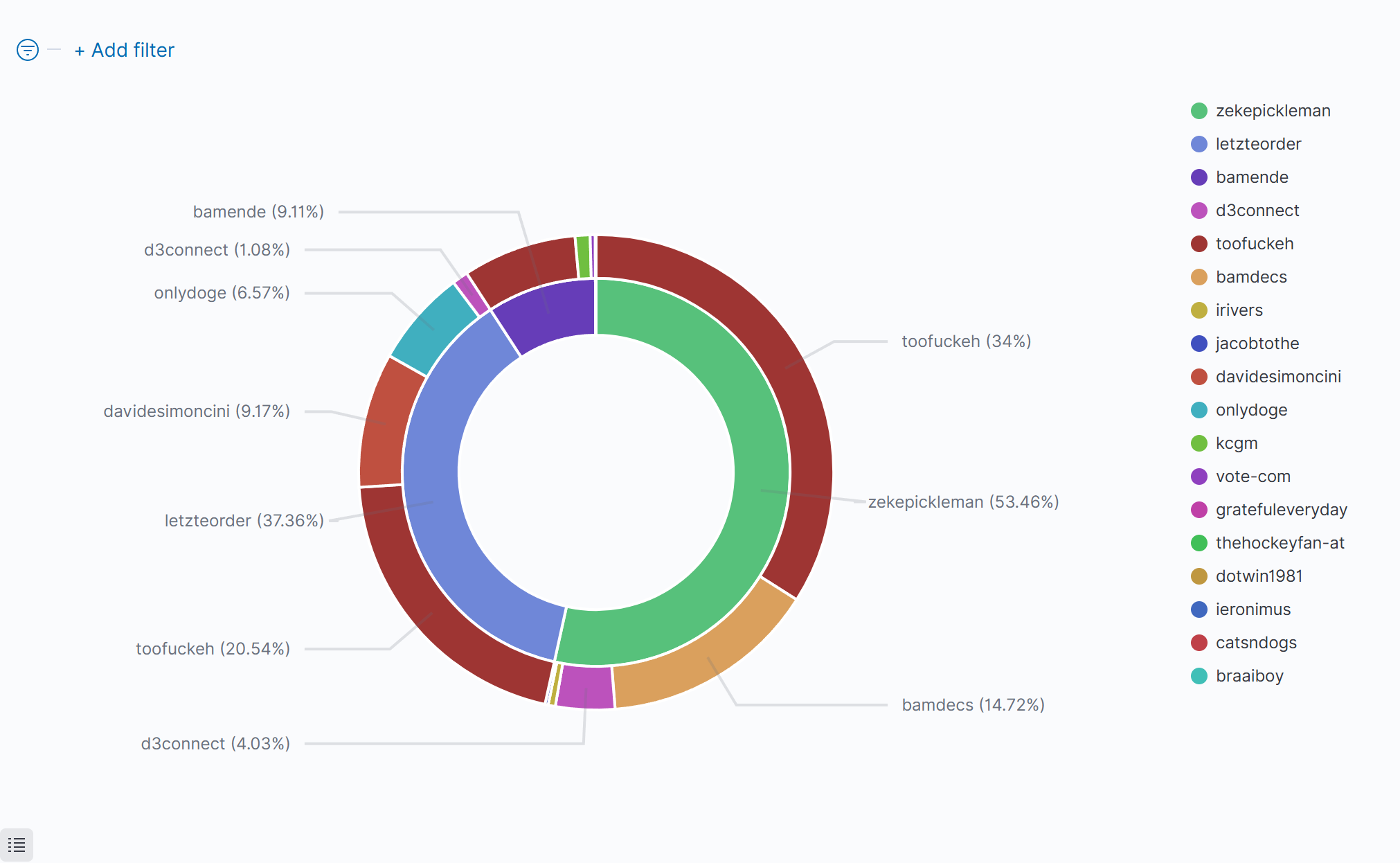
Task: Select the kcgm legend entry
Action: pyautogui.click(x=1236, y=443)
